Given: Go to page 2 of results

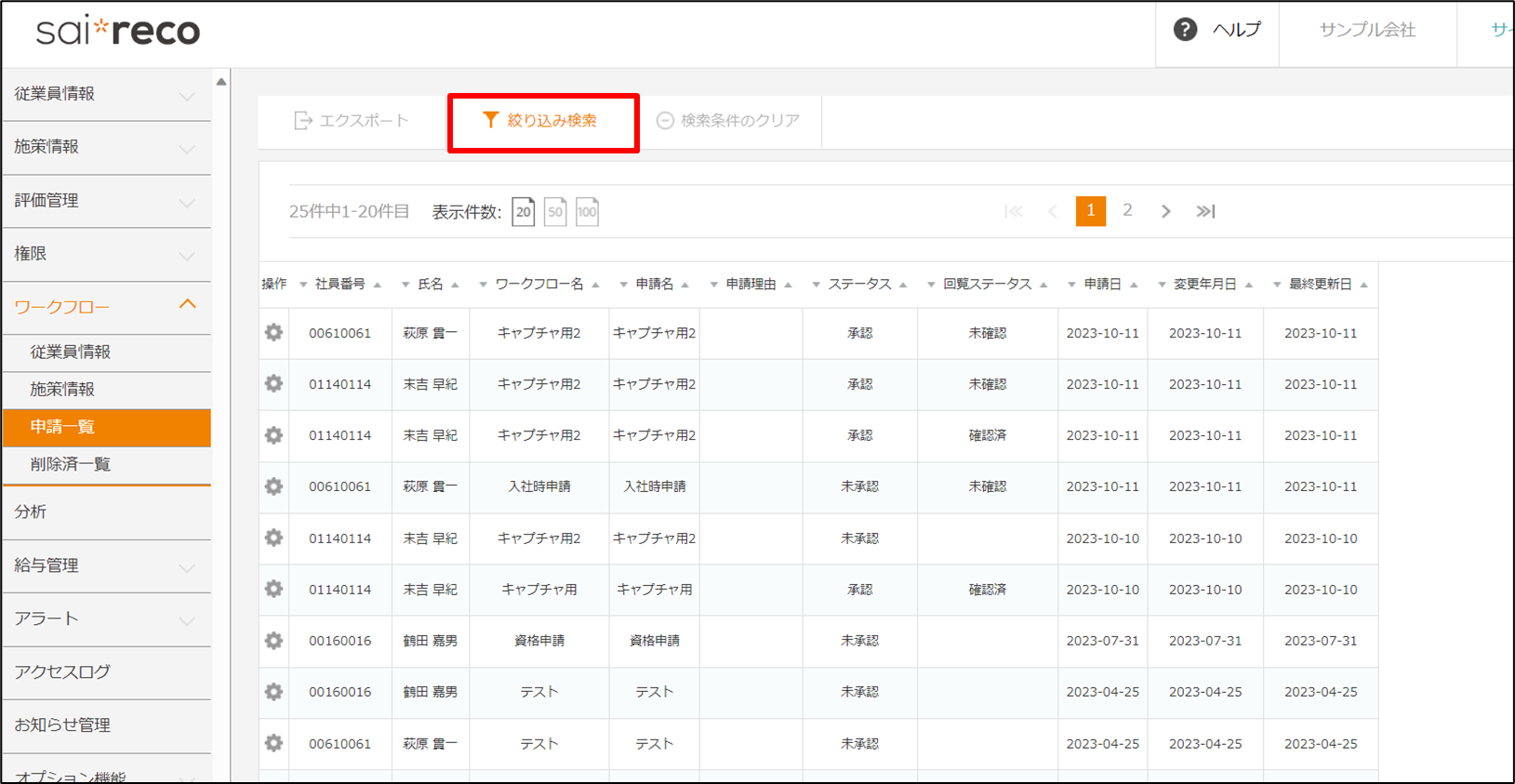Looking at the screenshot, I should [x=1127, y=211].
